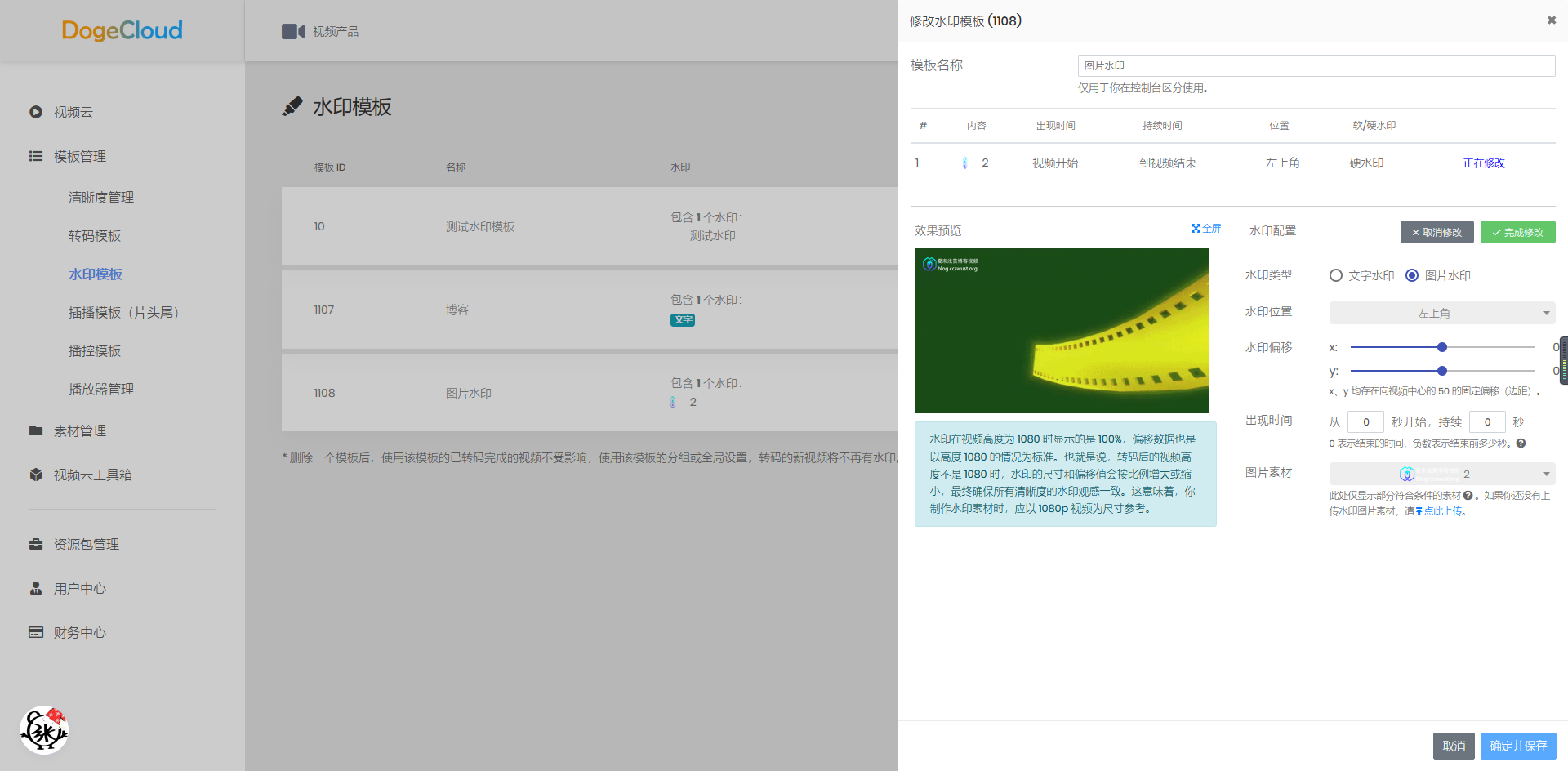The height and width of the screenshot is (771, 1568).
Task: Open 模板管理 sidebar menu
Action: [x=80, y=156]
